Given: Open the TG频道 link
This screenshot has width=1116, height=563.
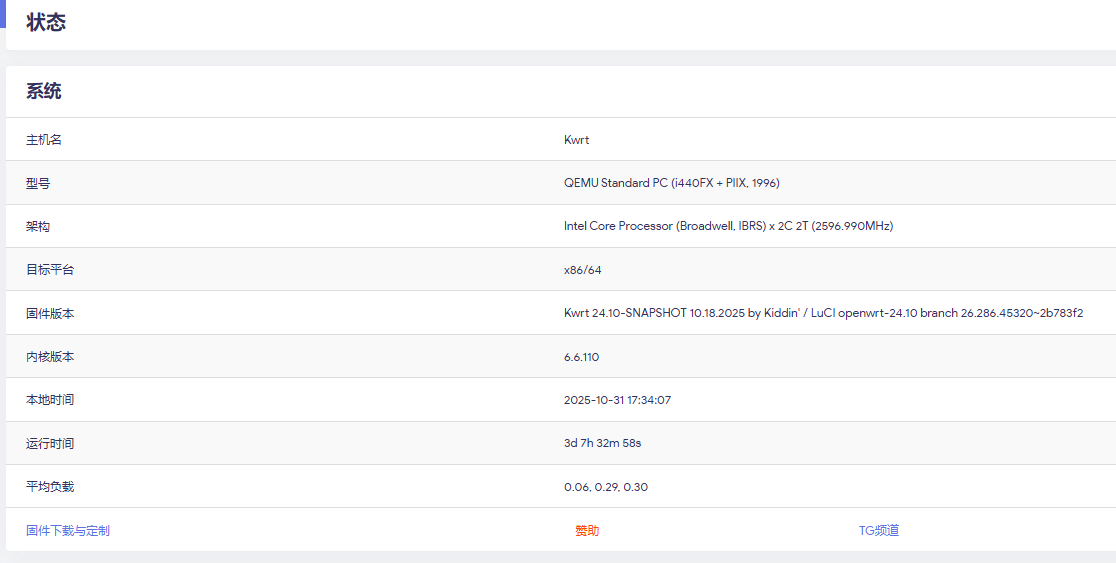Looking at the screenshot, I should (879, 530).
